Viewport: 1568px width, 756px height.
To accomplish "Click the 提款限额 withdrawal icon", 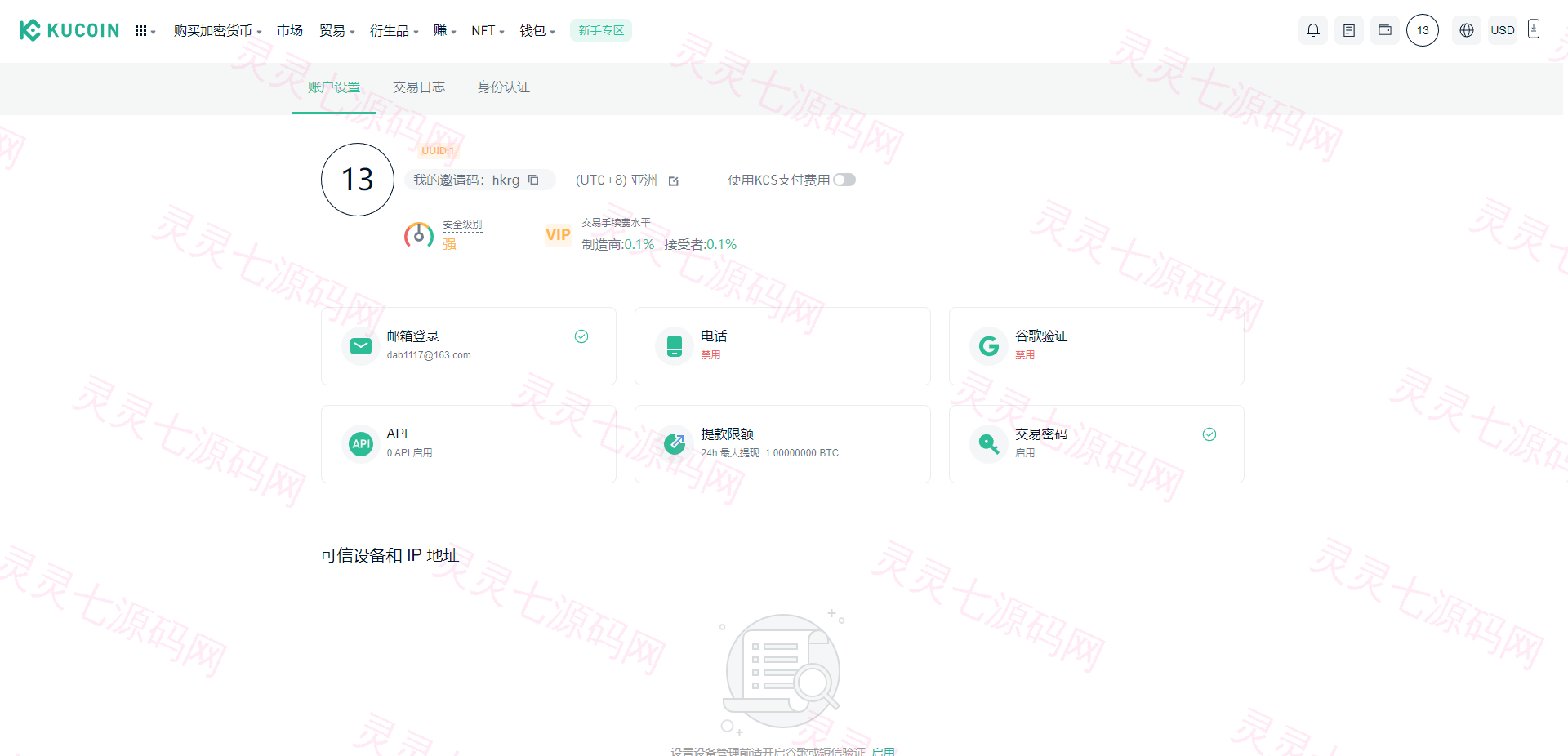I will (675, 444).
